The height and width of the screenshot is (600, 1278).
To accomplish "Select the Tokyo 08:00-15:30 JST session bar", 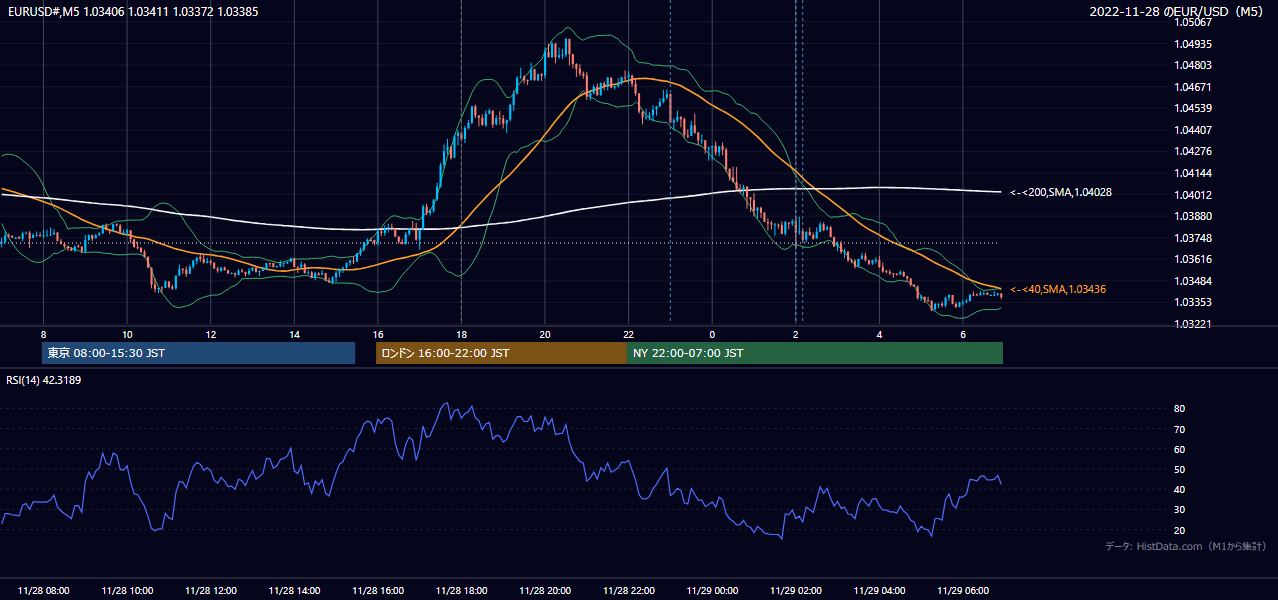I will click(198, 353).
